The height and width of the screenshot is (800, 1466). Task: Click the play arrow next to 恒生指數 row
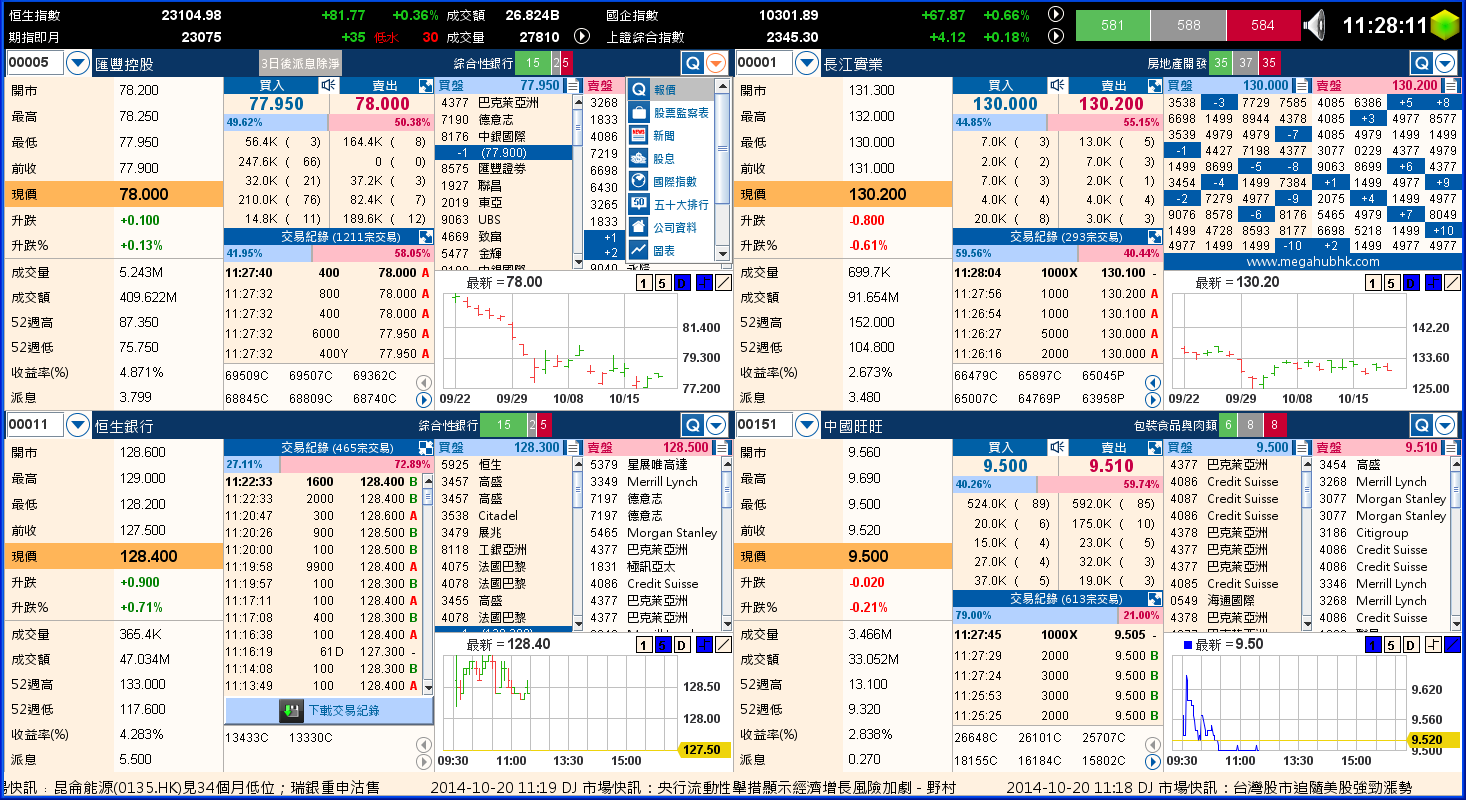pos(1055,15)
